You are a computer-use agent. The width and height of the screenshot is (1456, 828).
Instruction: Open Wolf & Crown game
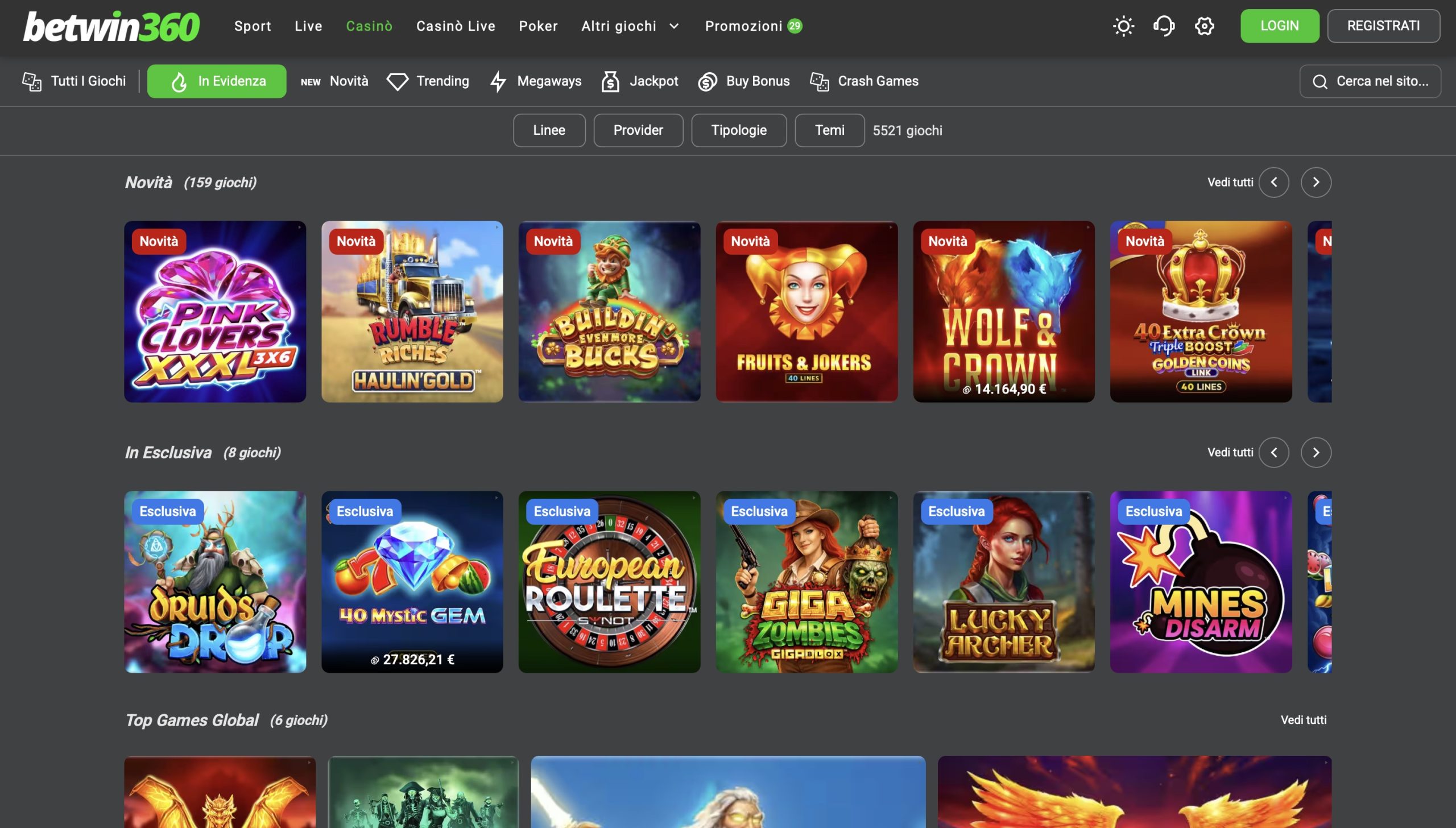click(1004, 312)
